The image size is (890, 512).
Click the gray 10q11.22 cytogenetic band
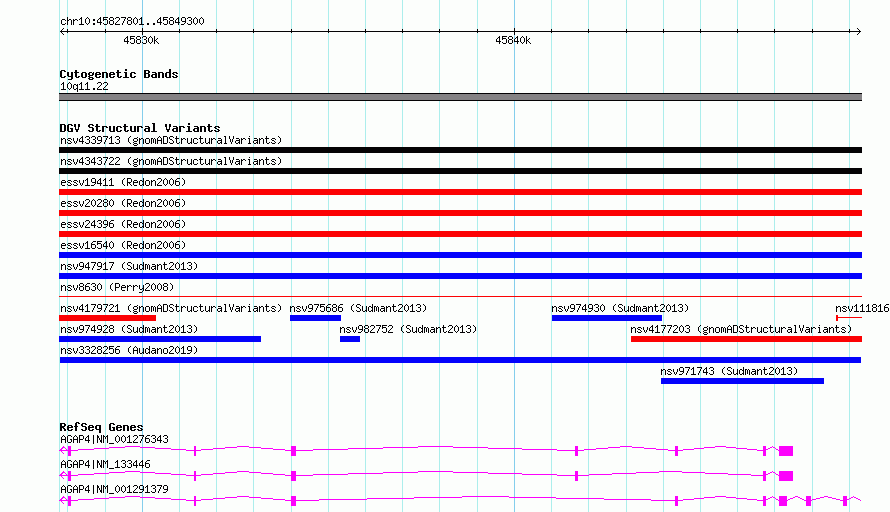pyautogui.click(x=460, y=97)
